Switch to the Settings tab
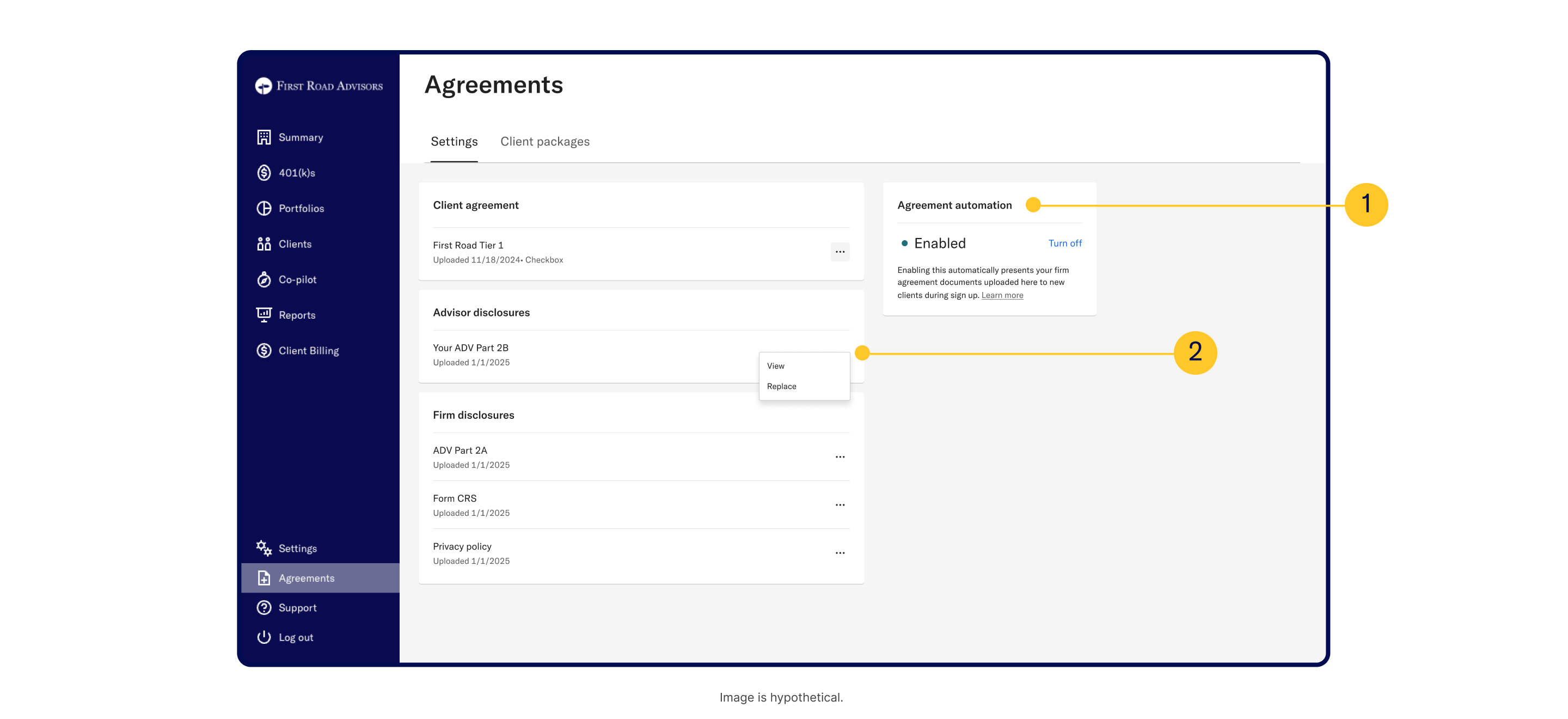Screen dimensions: 1568x719 point(454,141)
